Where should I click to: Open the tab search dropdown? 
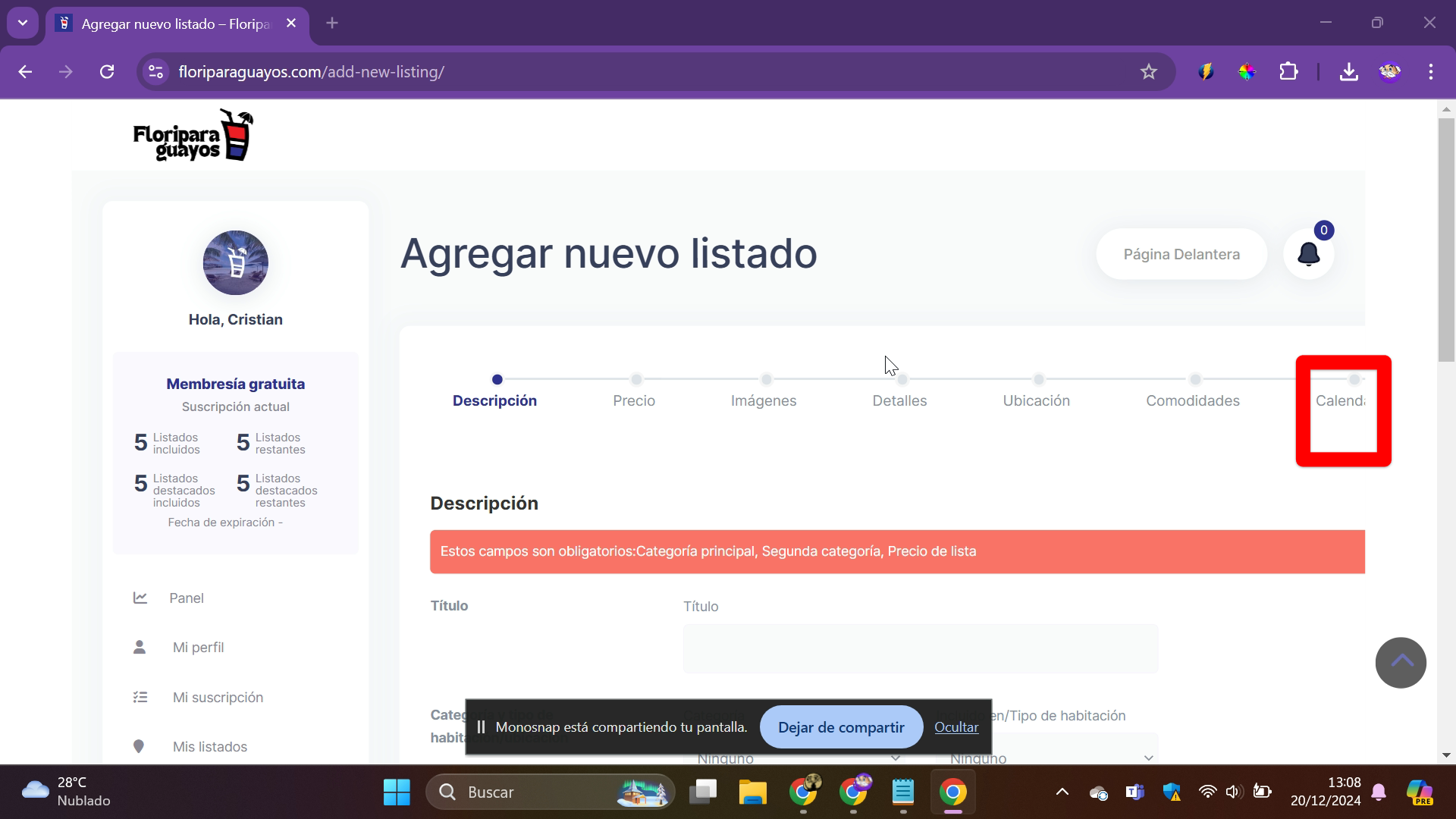[x=23, y=23]
